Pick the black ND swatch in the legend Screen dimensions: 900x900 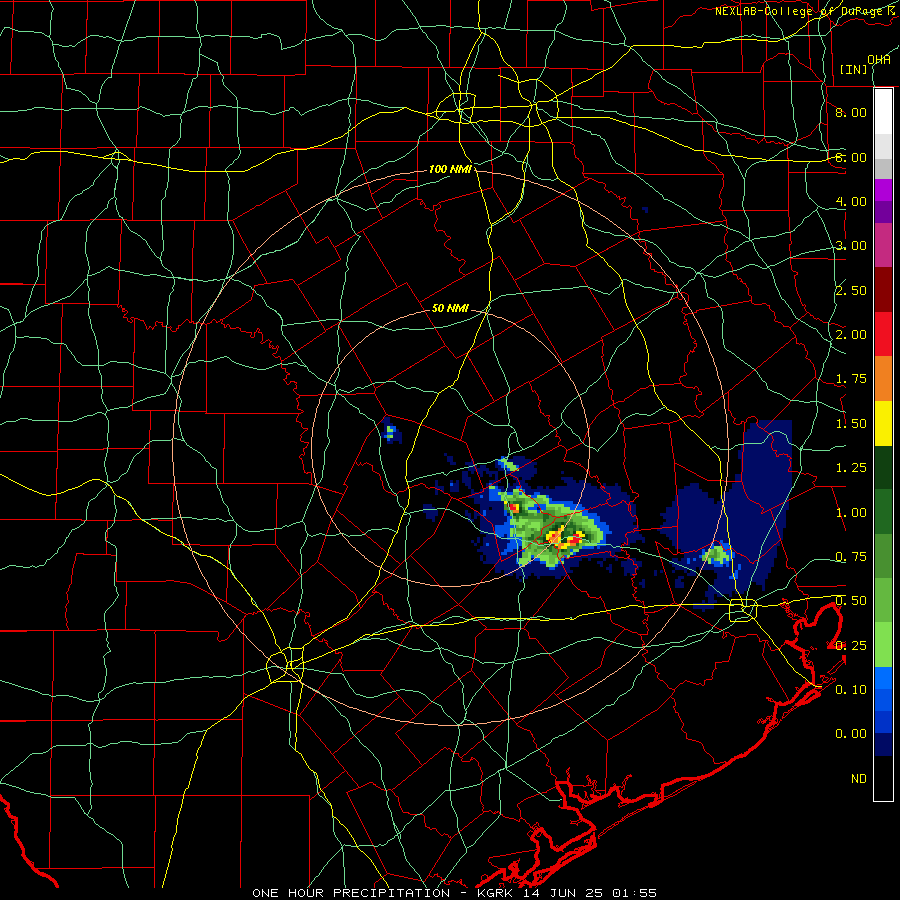(883, 778)
